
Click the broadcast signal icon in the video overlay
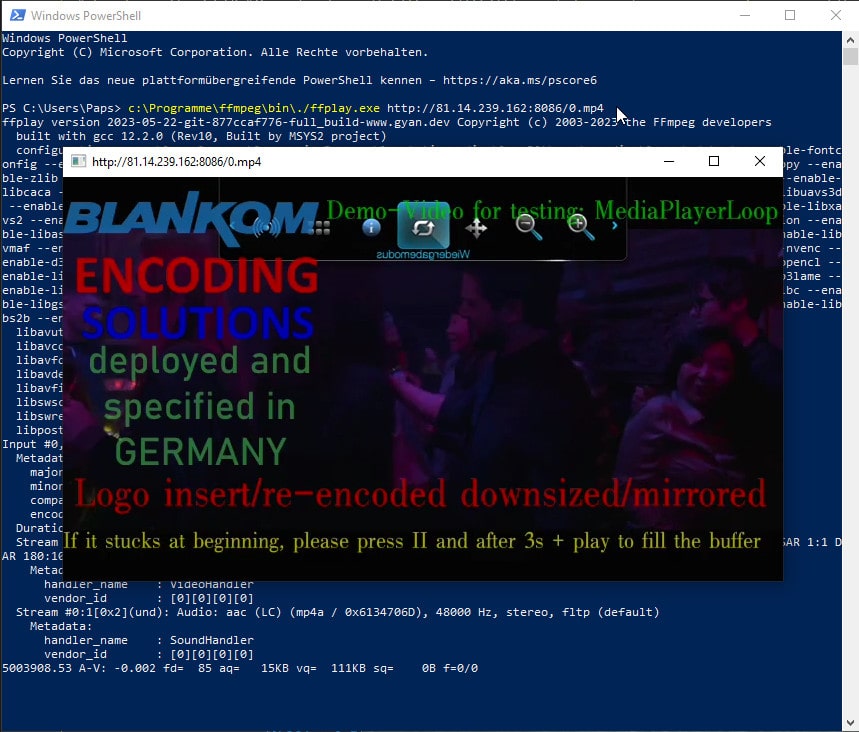point(266,227)
